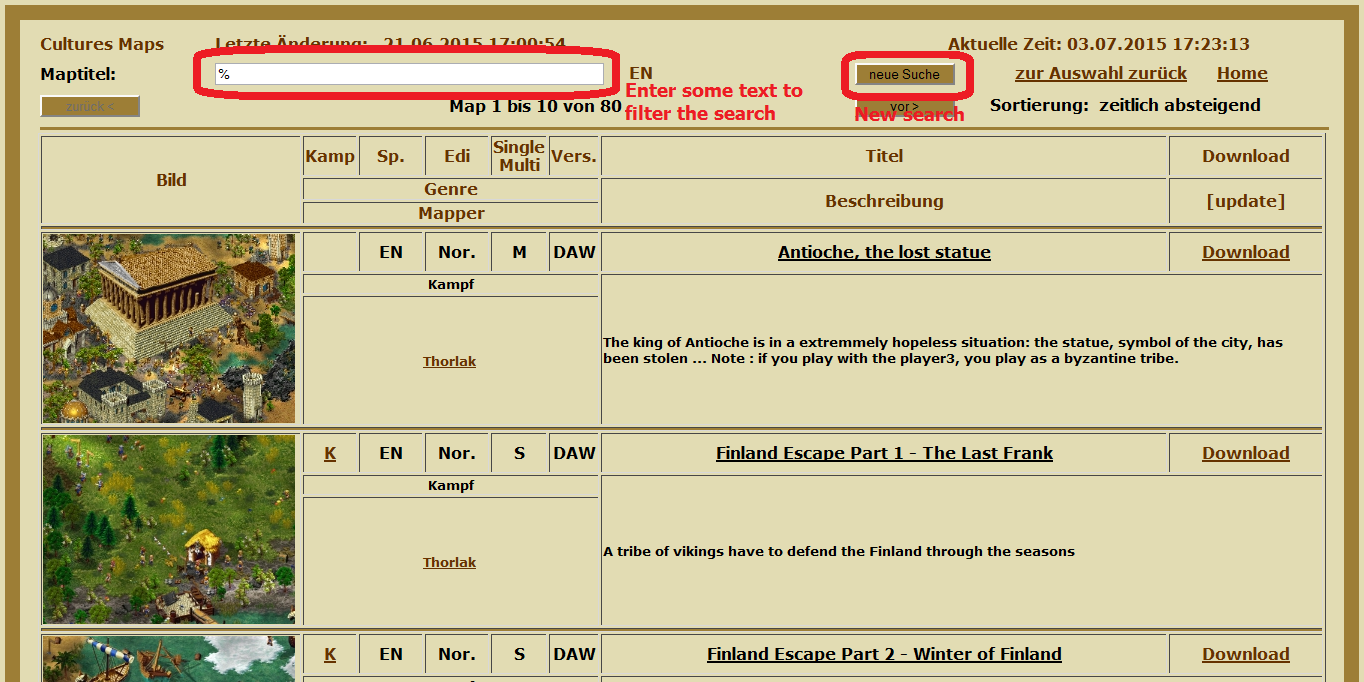The height and width of the screenshot is (682, 1364).
Task: Click the Aktuelle Zeit timestamp
Action: click(x=1098, y=44)
